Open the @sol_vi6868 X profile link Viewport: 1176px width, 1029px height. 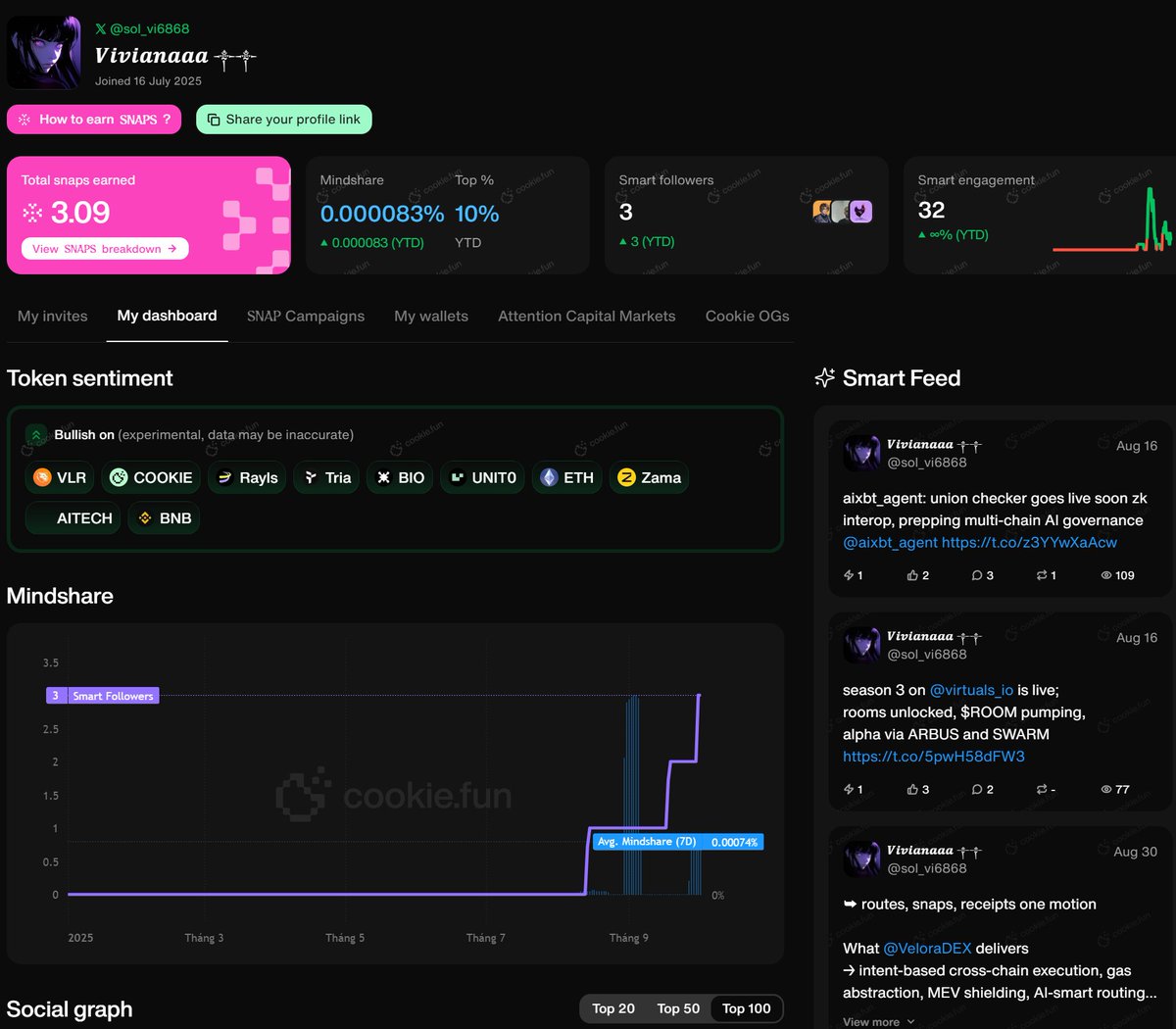point(142,29)
